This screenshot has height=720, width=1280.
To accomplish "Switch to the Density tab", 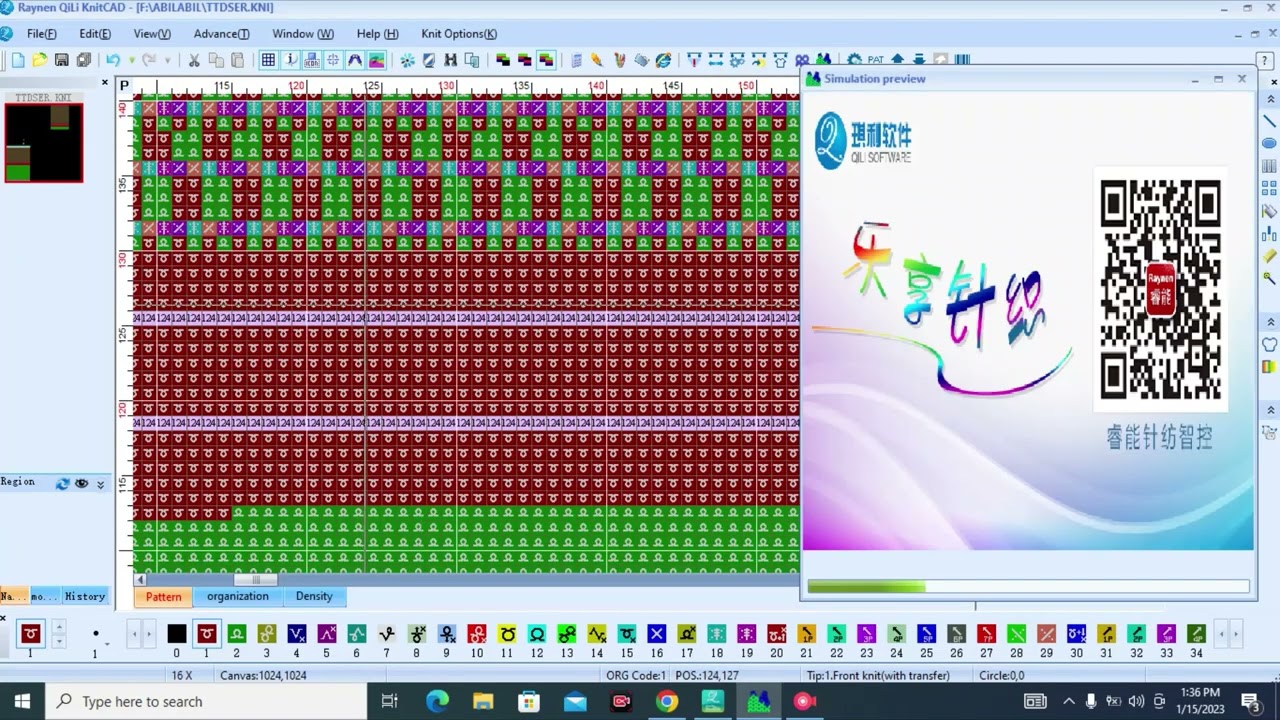I will (314, 596).
